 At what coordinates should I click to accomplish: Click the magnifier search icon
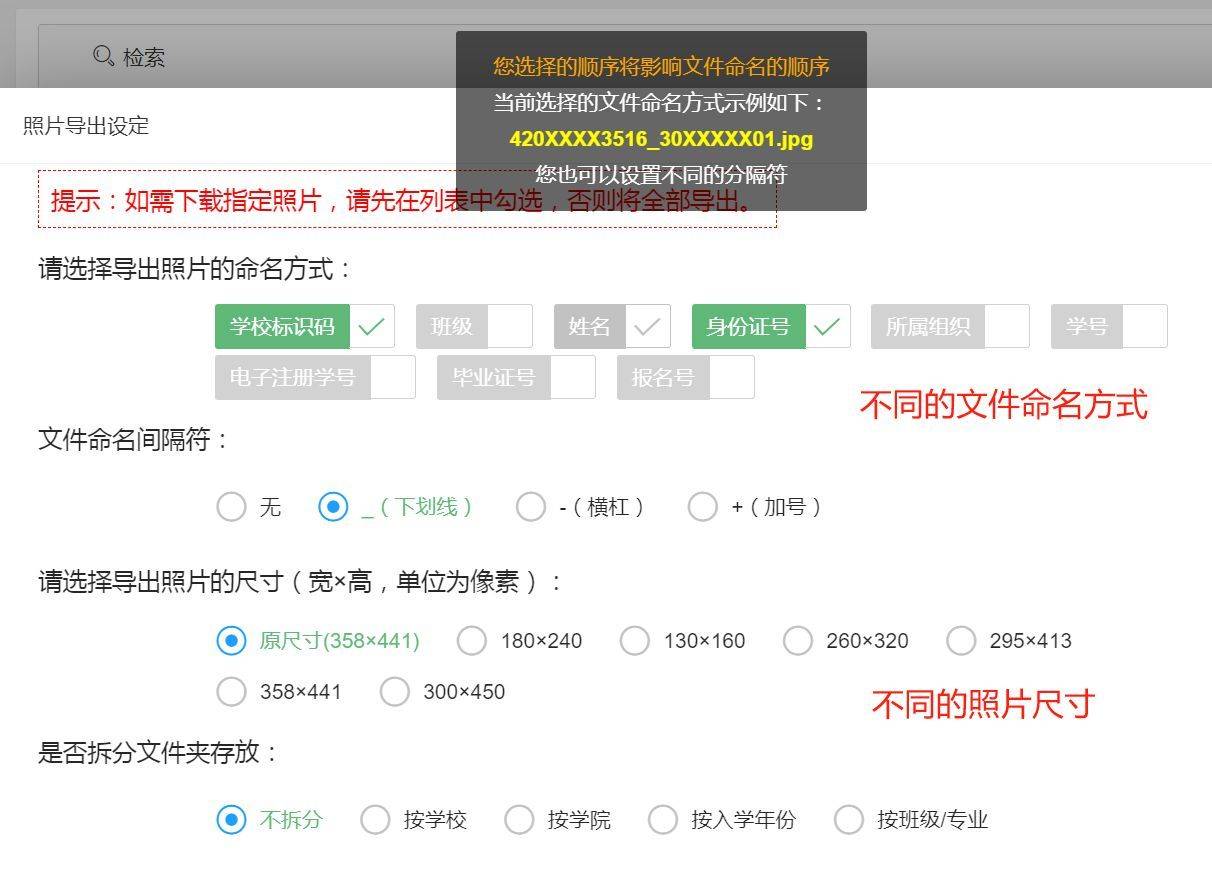99,57
